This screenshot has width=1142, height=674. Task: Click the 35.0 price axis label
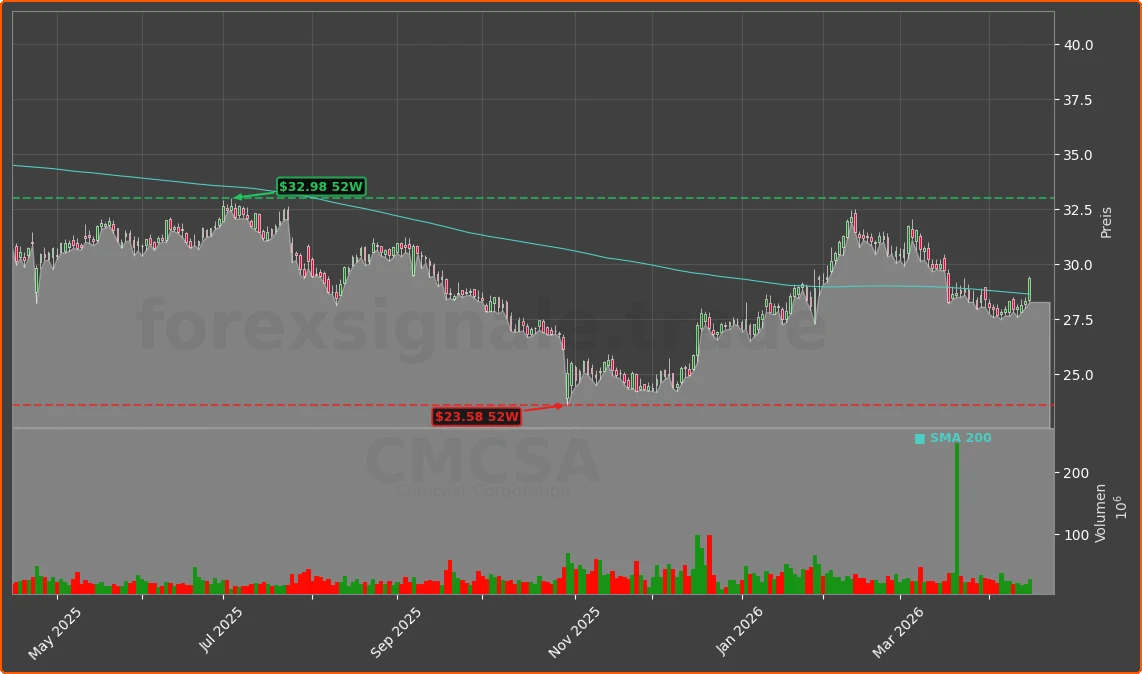pos(1078,155)
